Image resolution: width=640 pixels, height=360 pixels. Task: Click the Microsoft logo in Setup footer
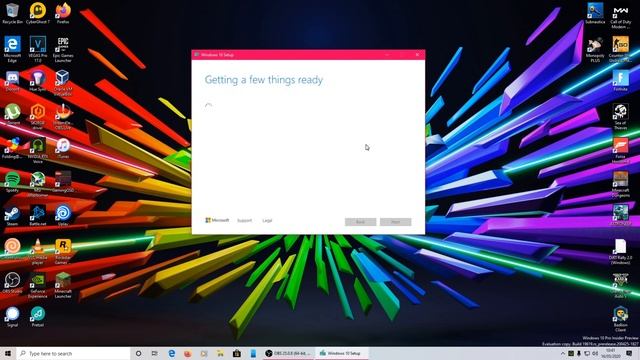click(217, 220)
